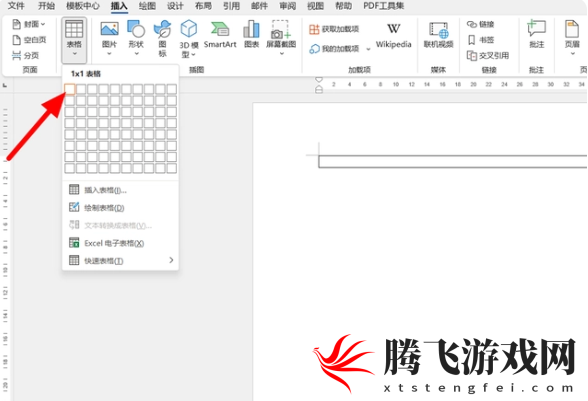
Task: Add a 批注 comment
Action: 536,35
